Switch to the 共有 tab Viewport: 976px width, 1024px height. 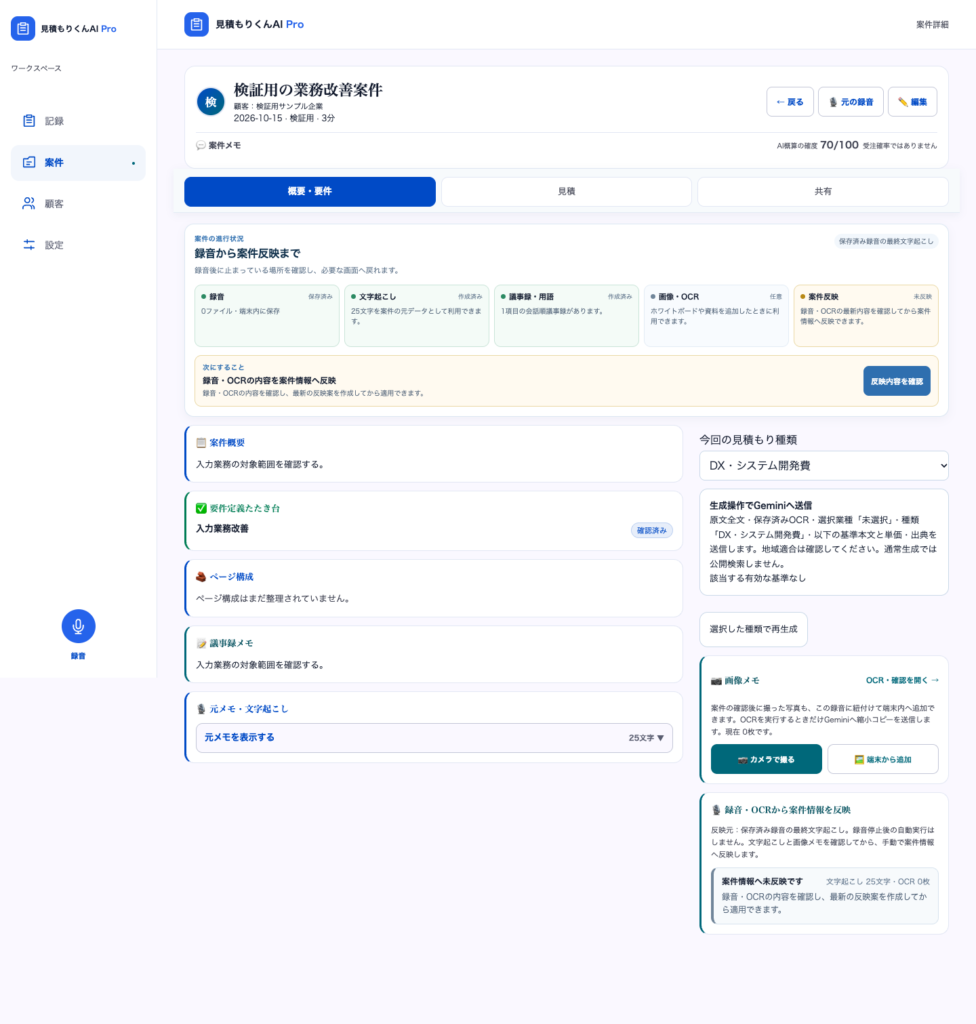pos(823,191)
